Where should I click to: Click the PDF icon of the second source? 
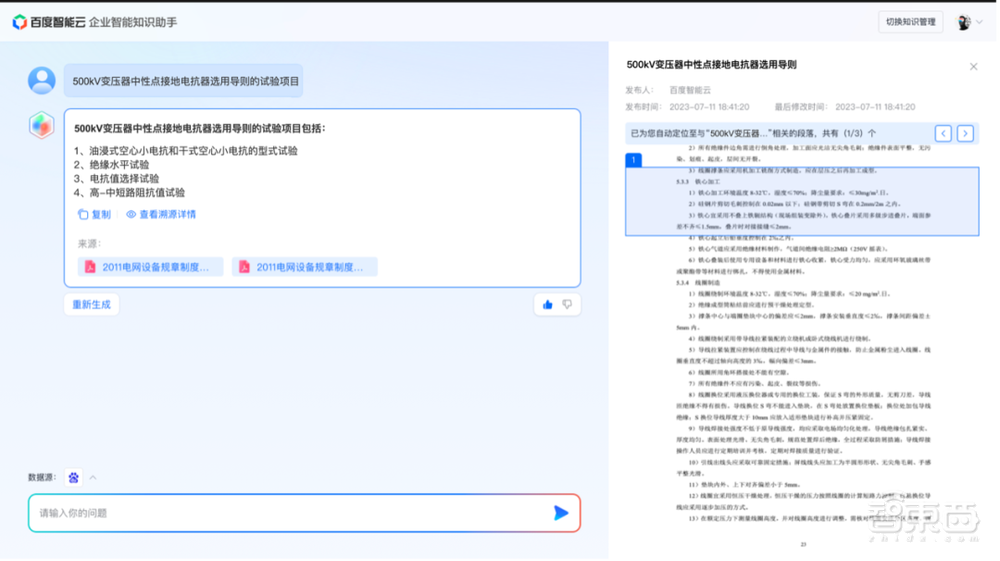(x=245, y=267)
